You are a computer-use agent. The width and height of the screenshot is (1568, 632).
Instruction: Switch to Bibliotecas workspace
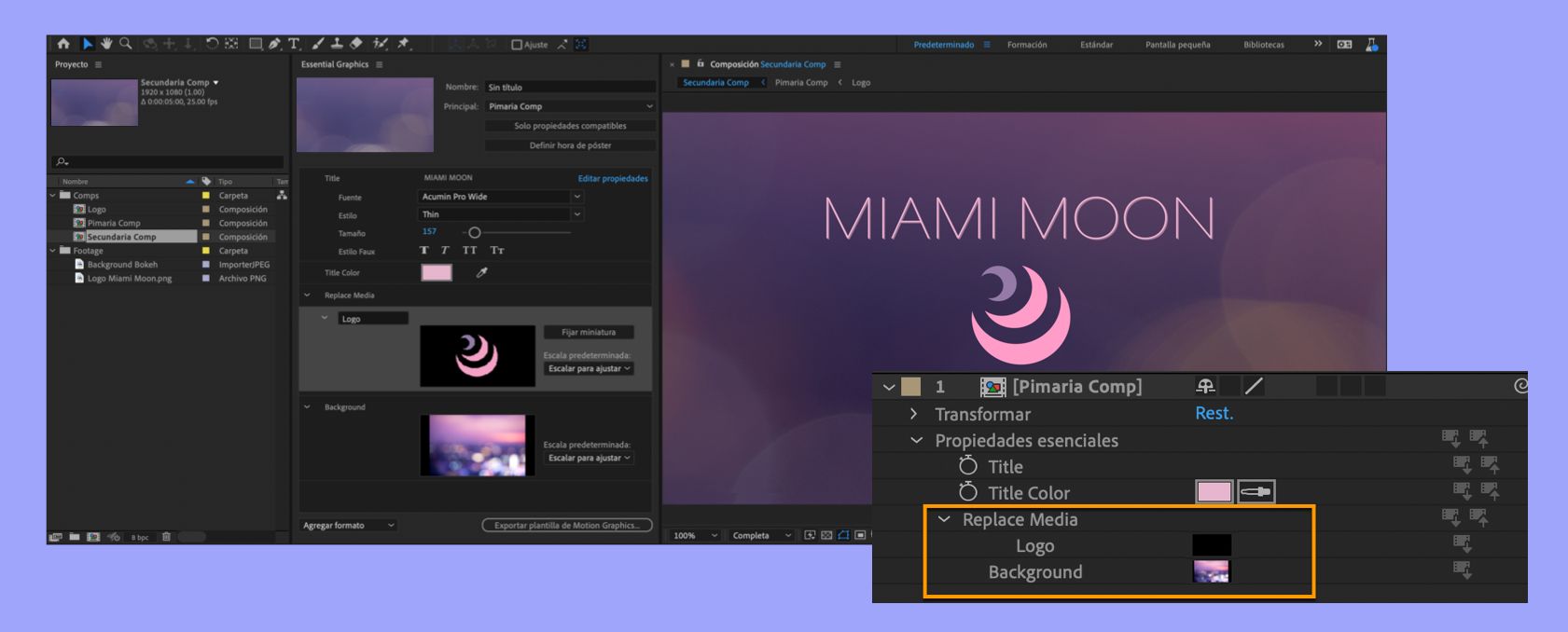1264,45
